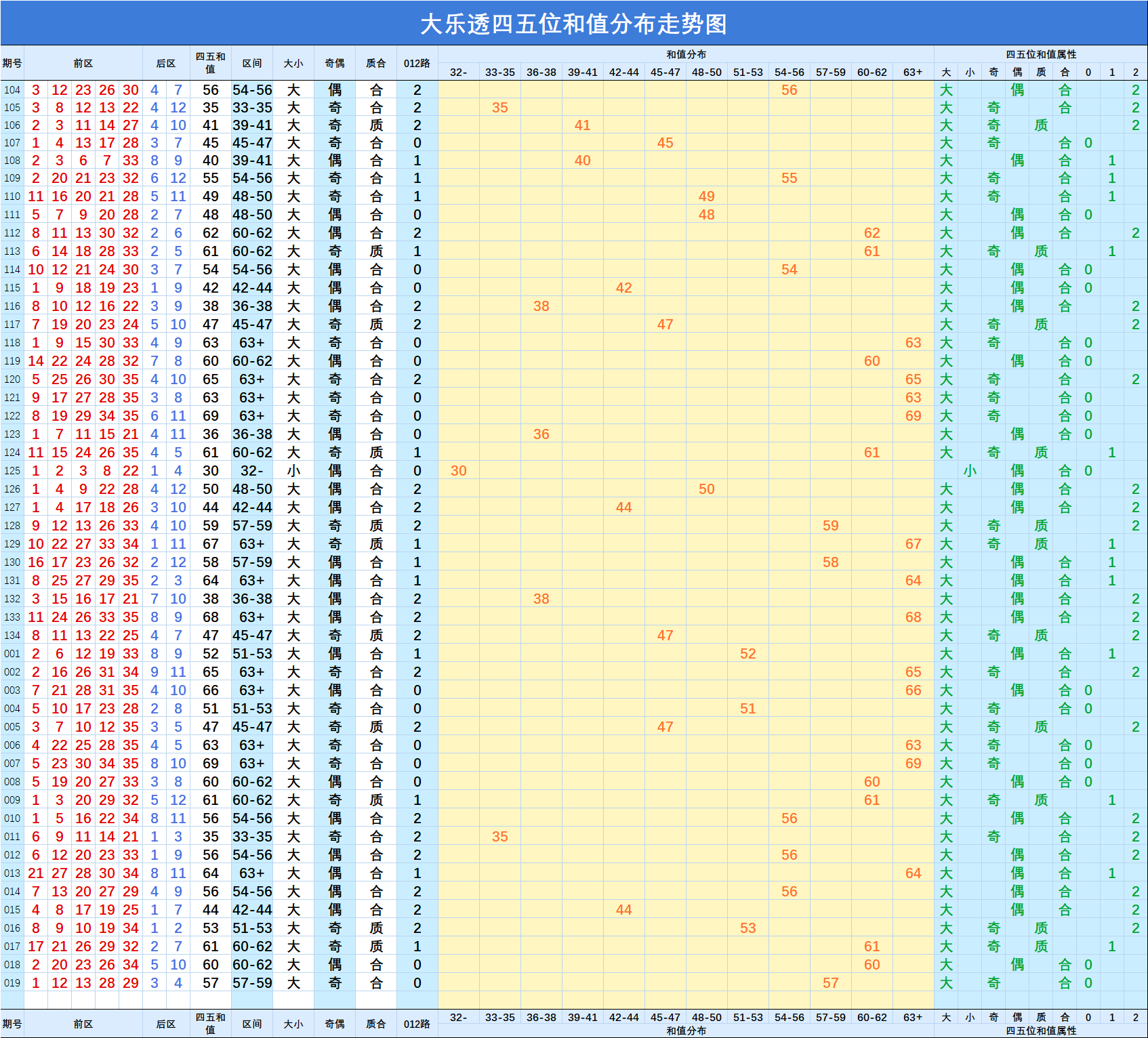Click orange 53 in row 016 distribution
This screenshot has height=1038, width=1148.
[748, 928]
